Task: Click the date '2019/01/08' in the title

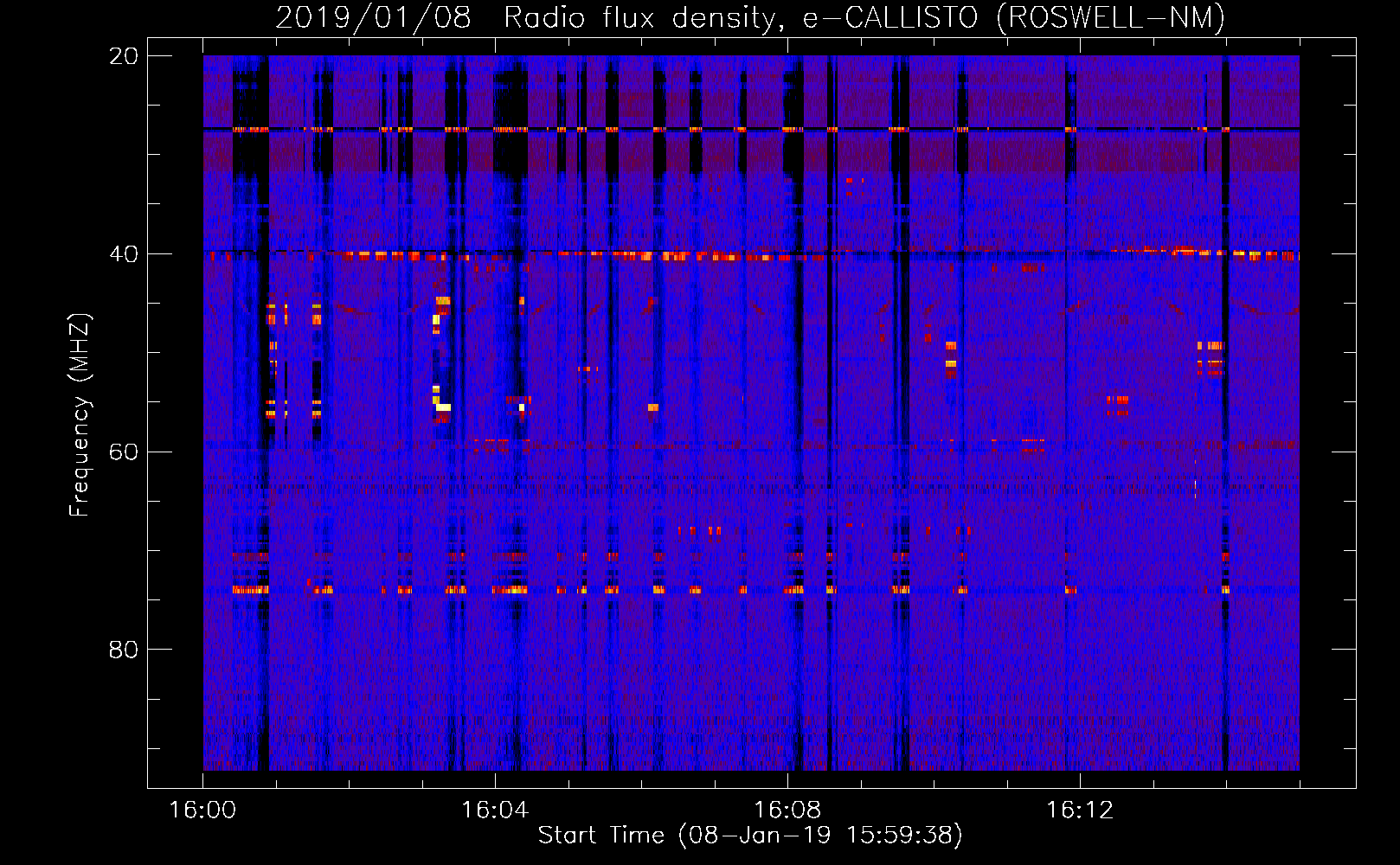Action: coord(373,17)
